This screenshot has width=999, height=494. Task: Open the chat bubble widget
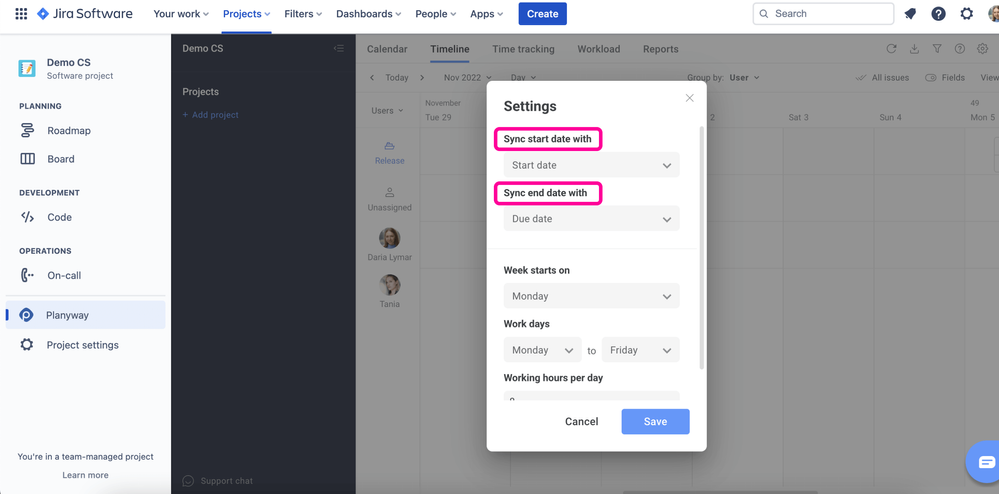click(x=986, y=461)
